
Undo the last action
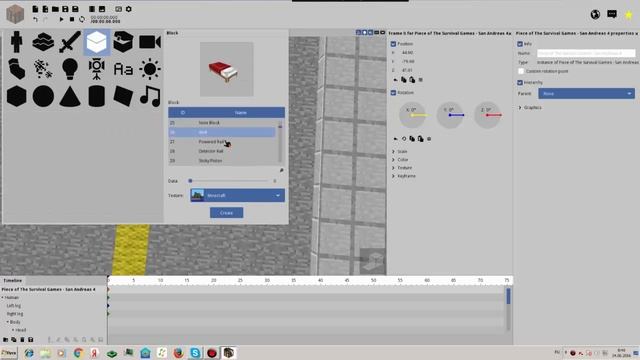[x=36, y=19]
